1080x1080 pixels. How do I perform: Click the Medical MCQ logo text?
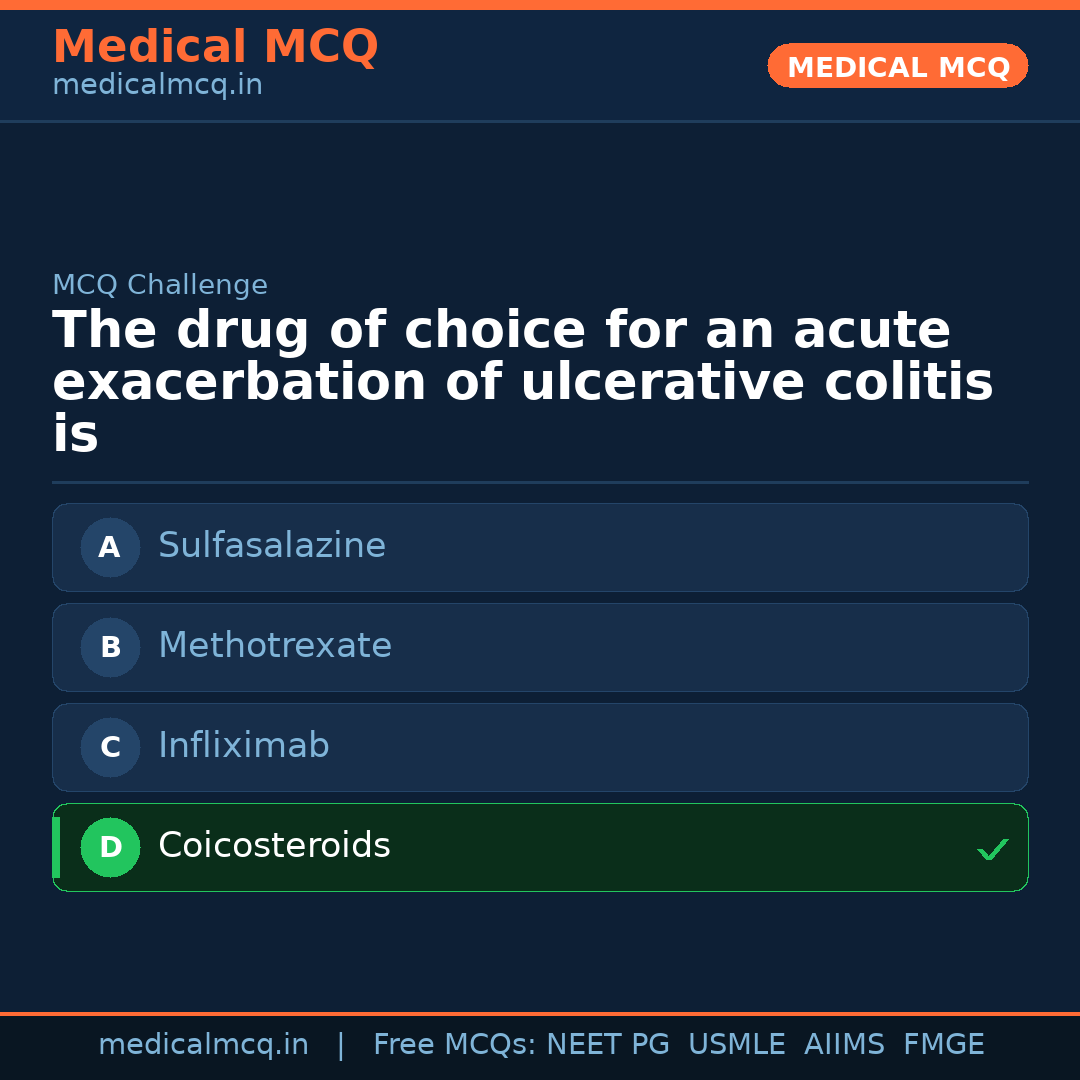(215, 46)
